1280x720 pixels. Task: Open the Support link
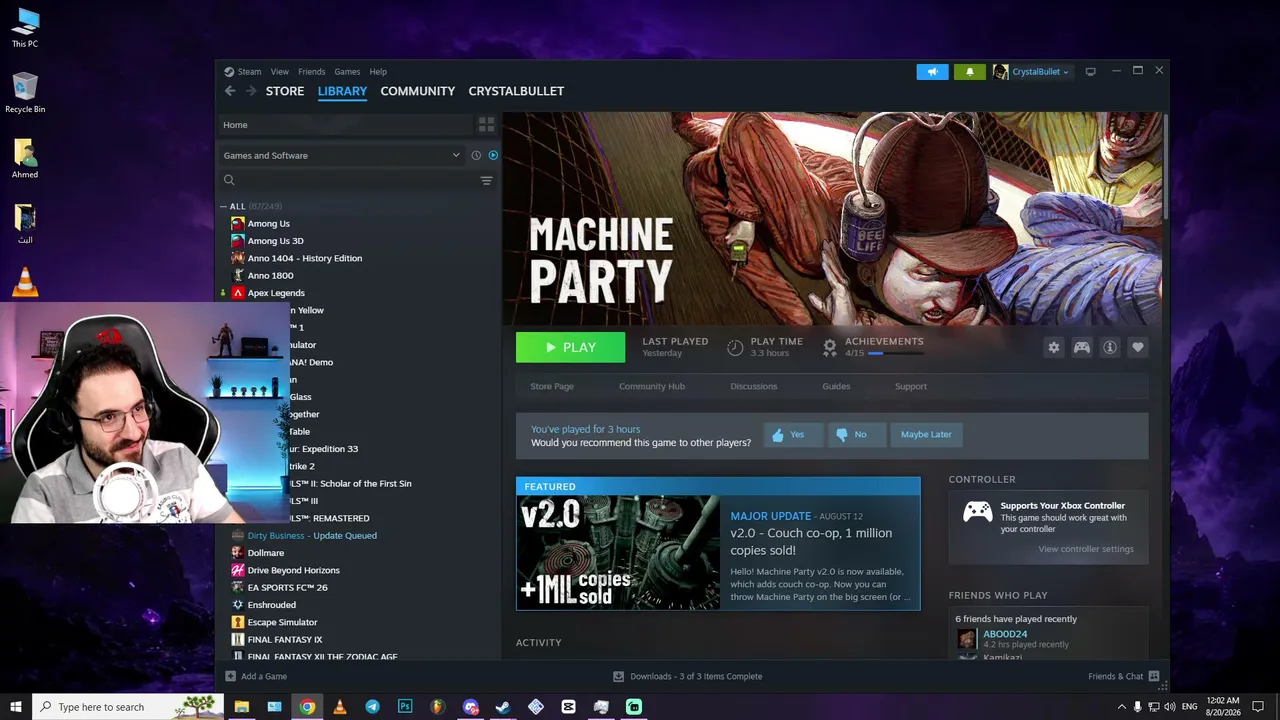pyautogui.click(x=911, y=387)
